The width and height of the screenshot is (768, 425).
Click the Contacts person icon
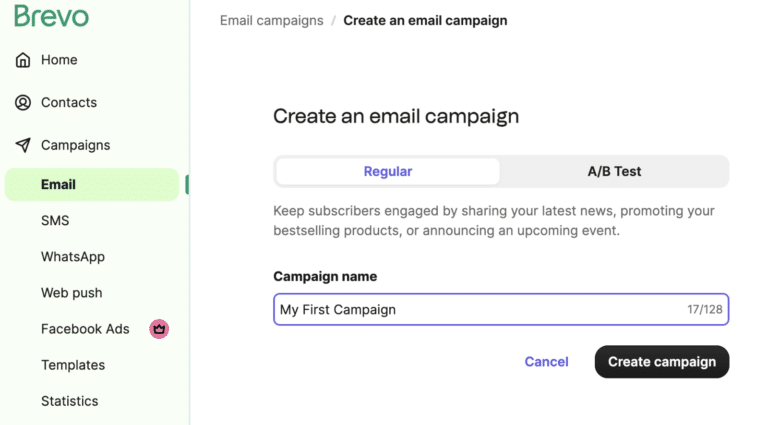pyautogui.click(x=23, y=103)
